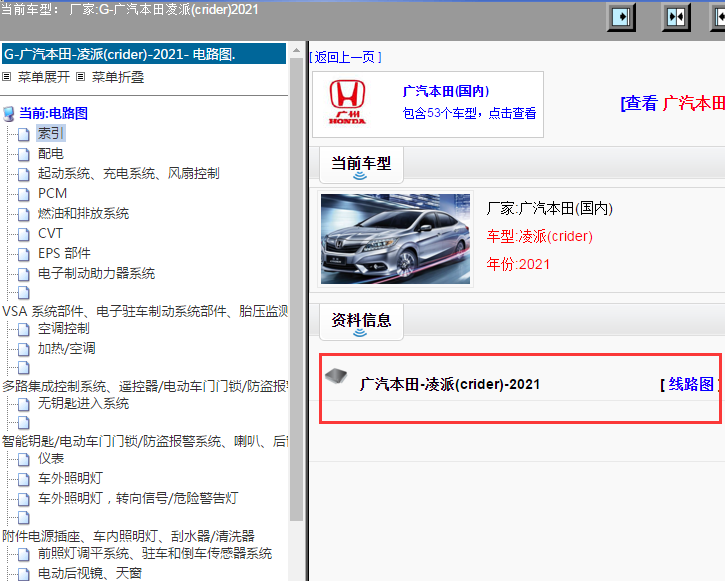Open the 索引 tree item
The image size is (725, 581).
coord(51,134)
